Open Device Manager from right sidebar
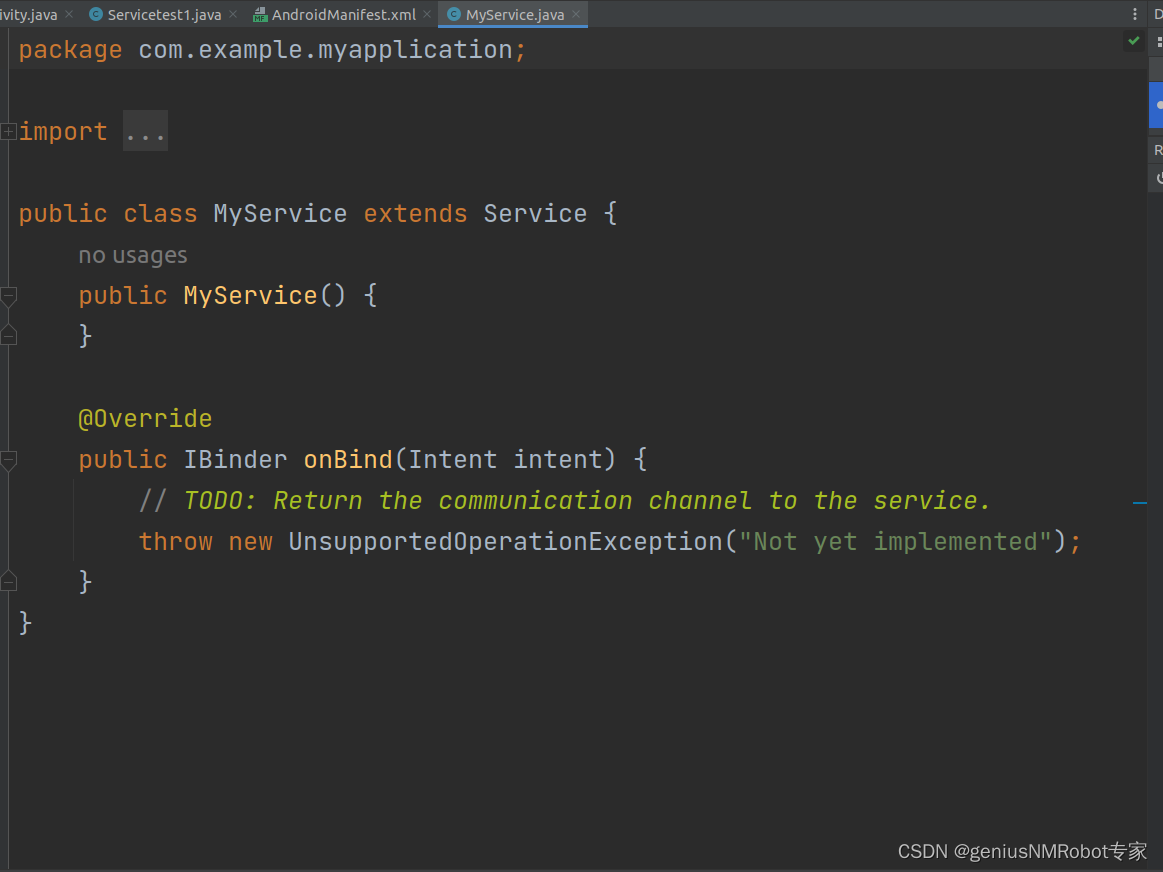This screenshot has width=1163, height=872. click(x=1157, y=14)
